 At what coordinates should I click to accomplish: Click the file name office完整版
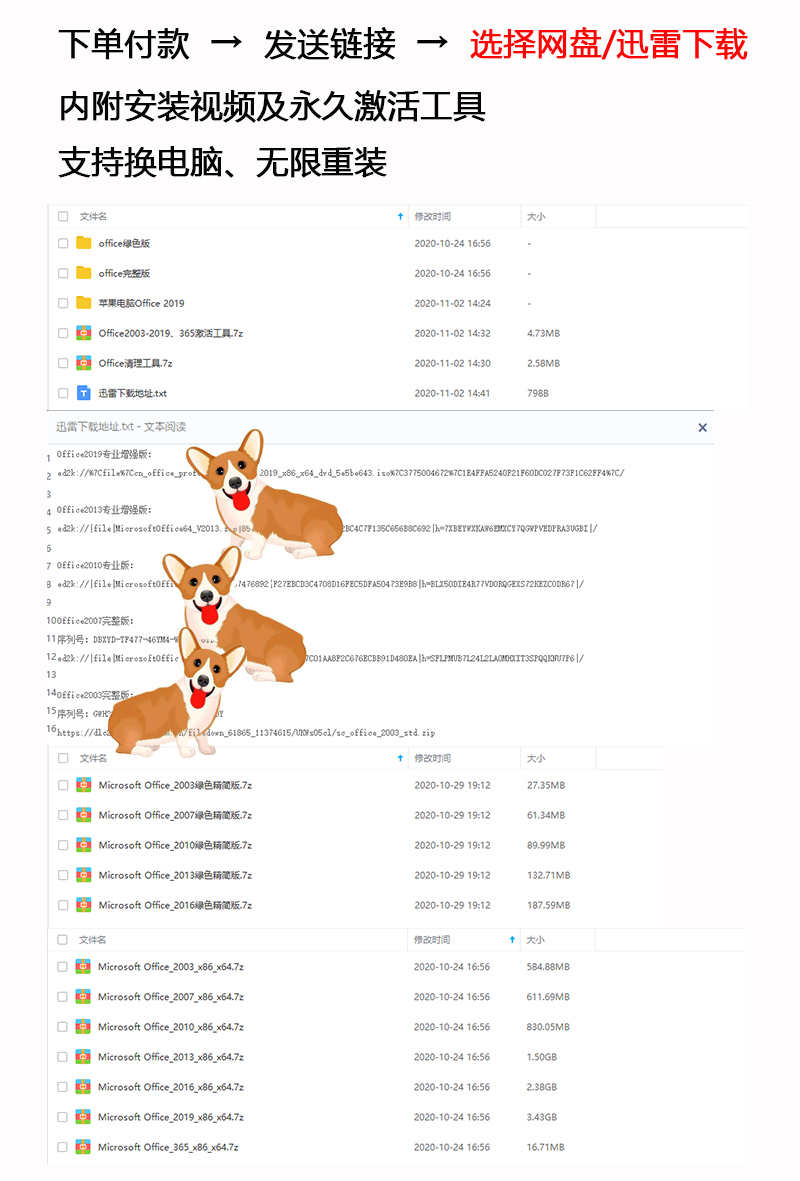click(x=124, y=273)
